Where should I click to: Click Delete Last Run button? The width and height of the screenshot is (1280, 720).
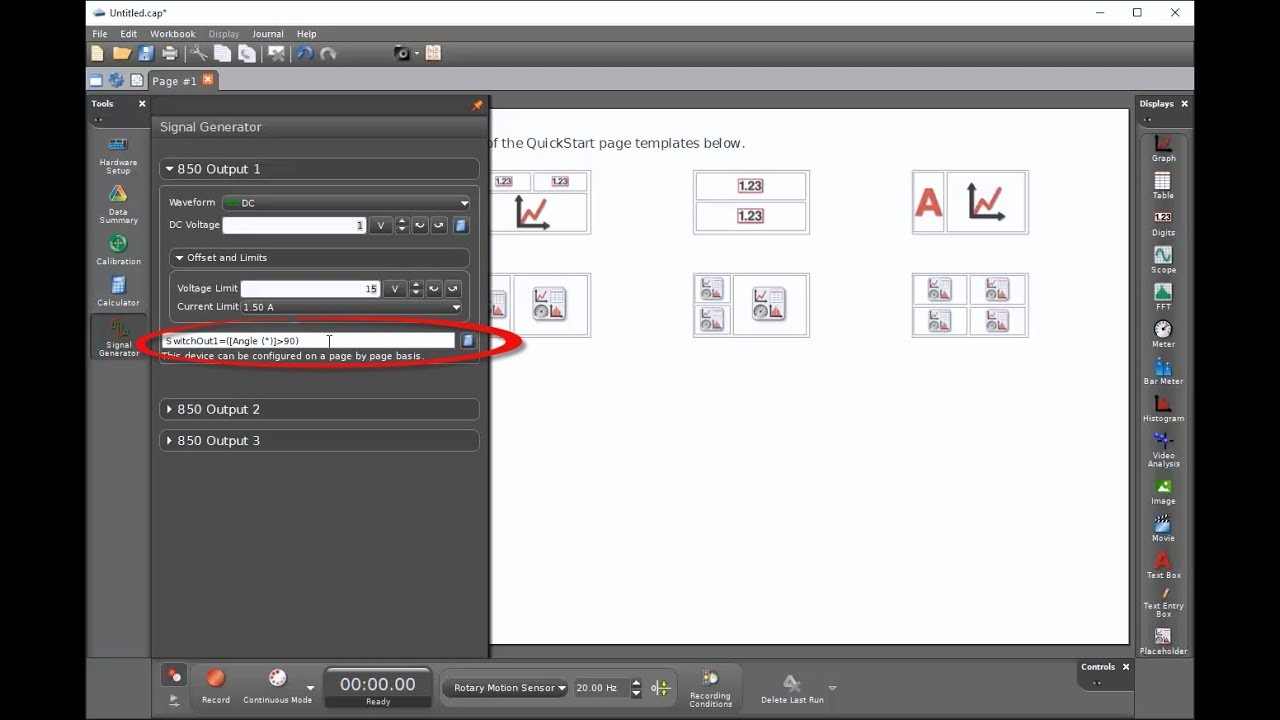792,688
